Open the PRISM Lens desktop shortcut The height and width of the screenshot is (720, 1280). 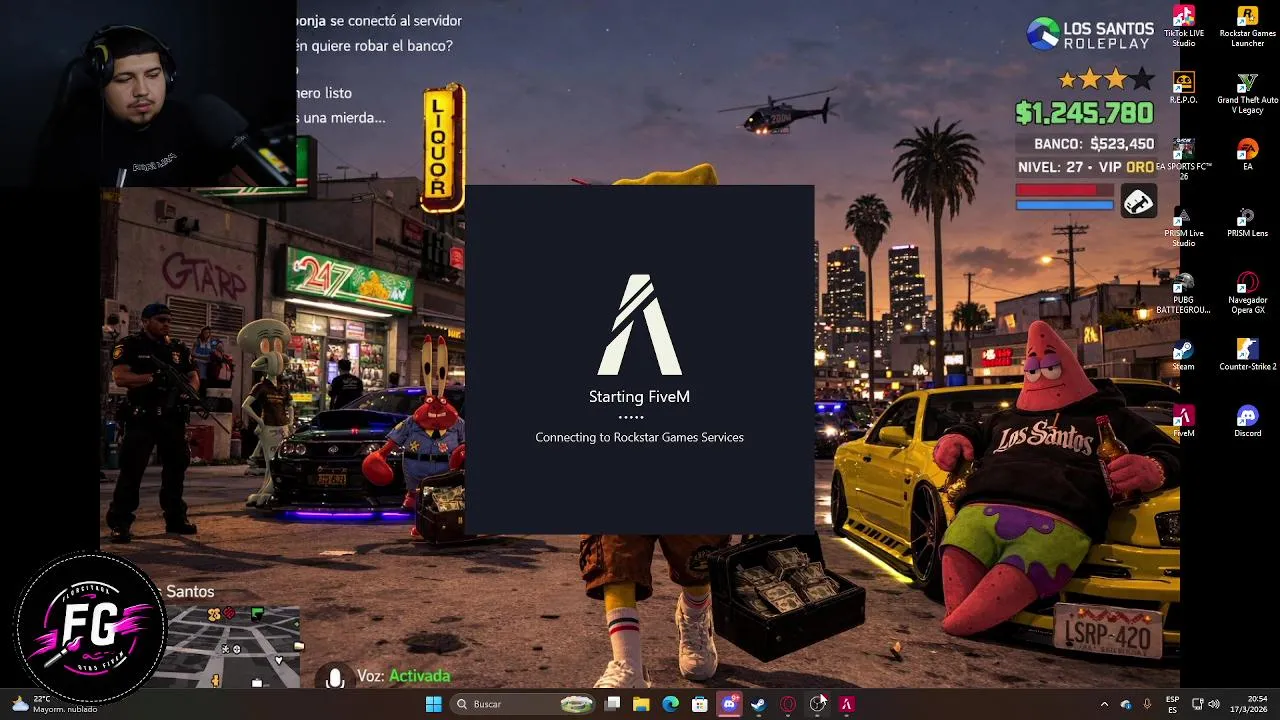[x=1247, y=221]
